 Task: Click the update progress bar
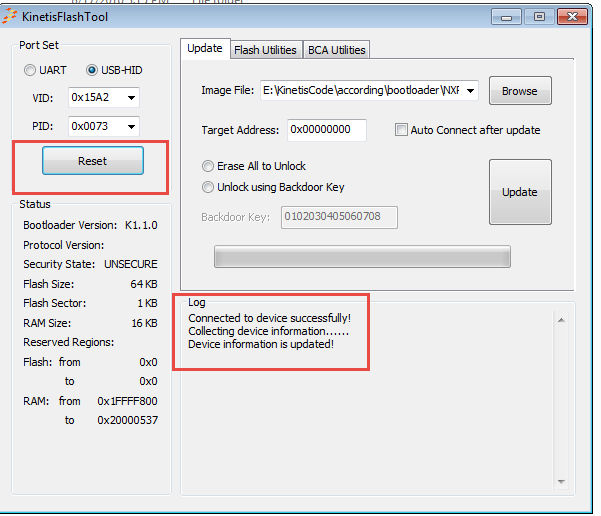[362, 256]
